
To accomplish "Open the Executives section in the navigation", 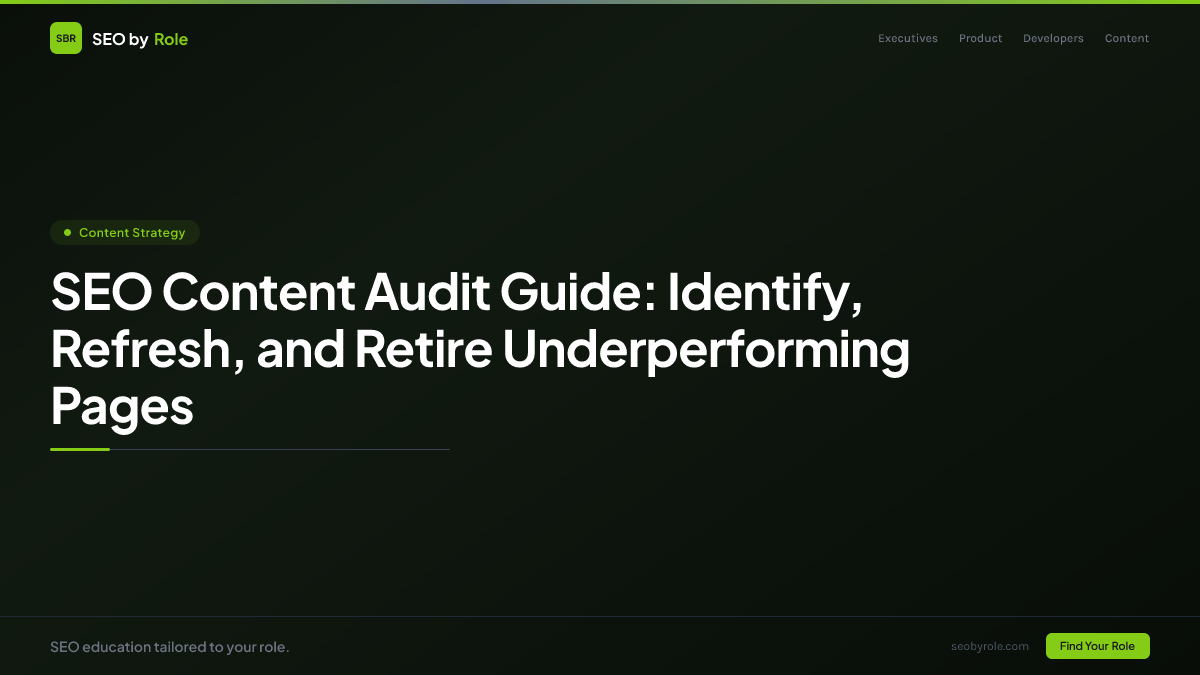I will tap(907, 38).
